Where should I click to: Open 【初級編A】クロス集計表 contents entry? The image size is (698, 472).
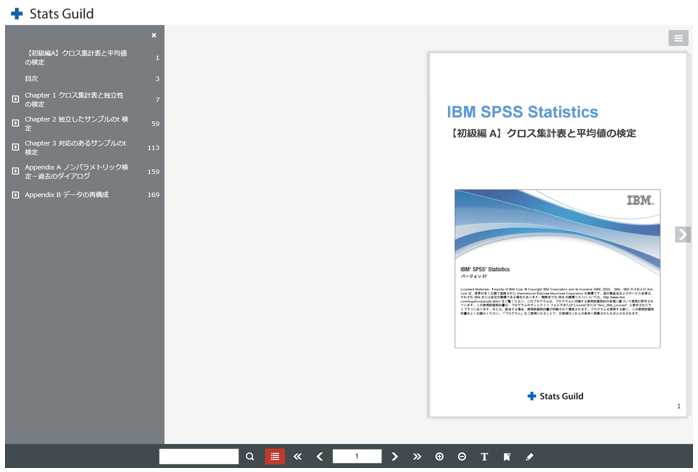(76, 57)
